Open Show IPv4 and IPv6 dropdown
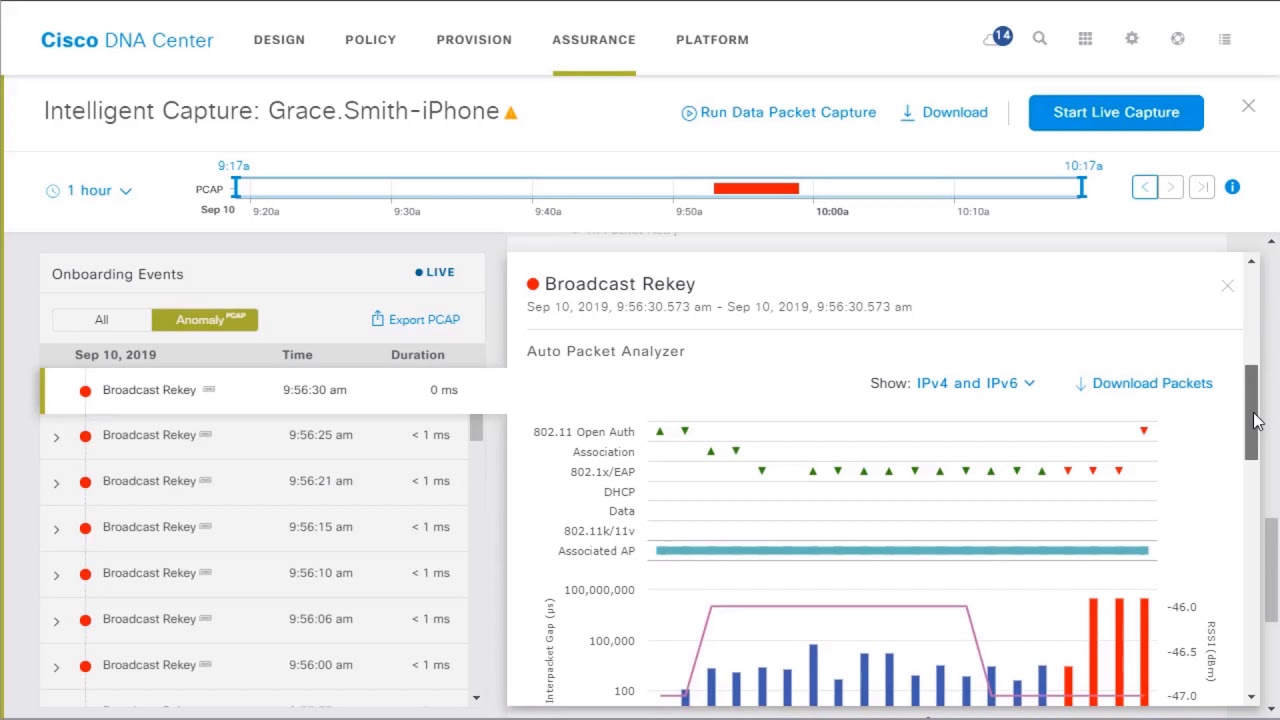Screen dimensions: 1280x720 coord(976,383)
